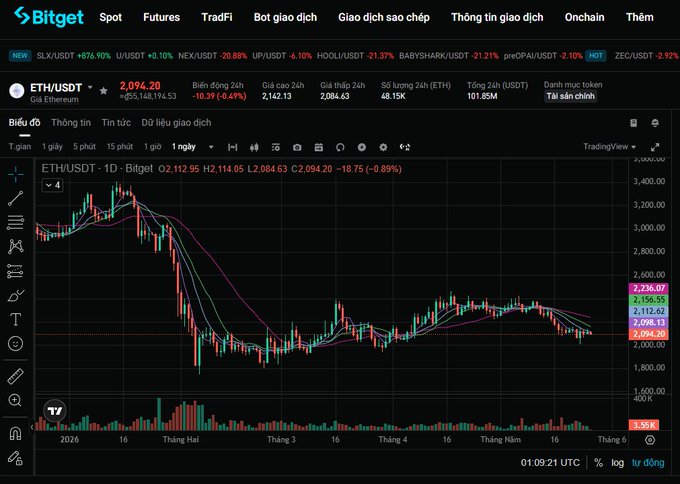Click the Tài sản chính category tag
Viewport: 680px width, 484px height.
click(x=570, y=96)
